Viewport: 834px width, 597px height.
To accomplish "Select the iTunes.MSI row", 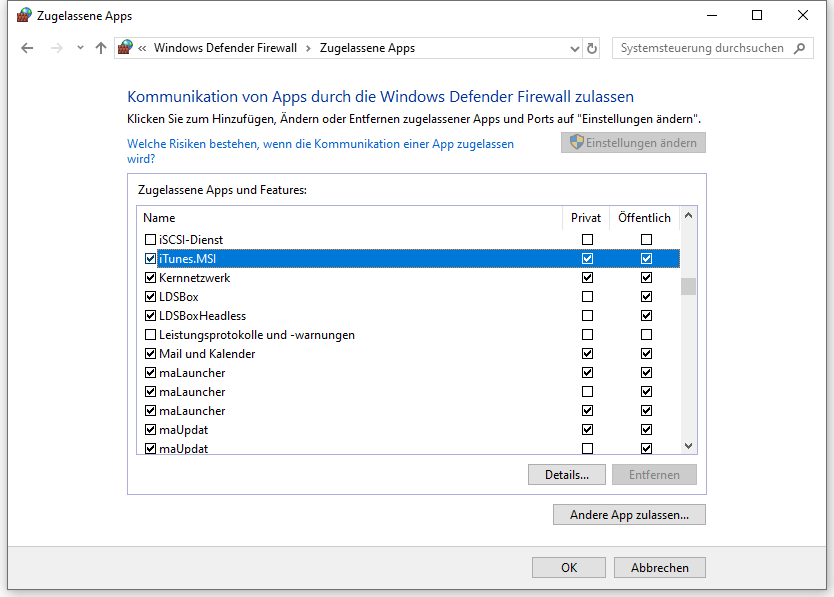I will click(408, 259).
